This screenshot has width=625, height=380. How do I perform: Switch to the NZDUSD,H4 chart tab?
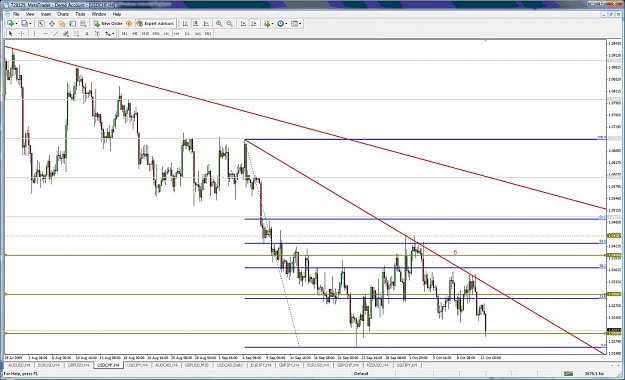click(x=377, y=365)
